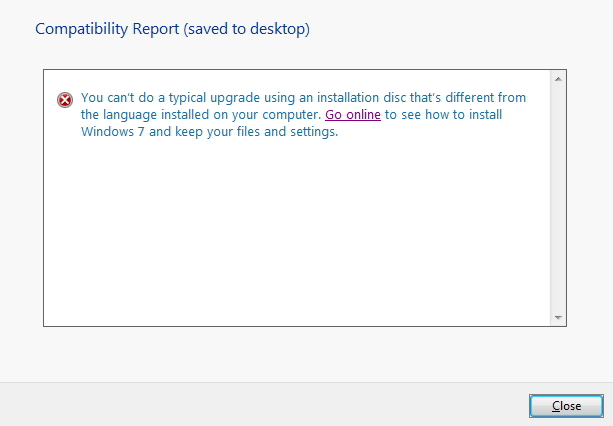Click the red error icon
This screenshot has height=426, width=613.
tap(65, 99)
